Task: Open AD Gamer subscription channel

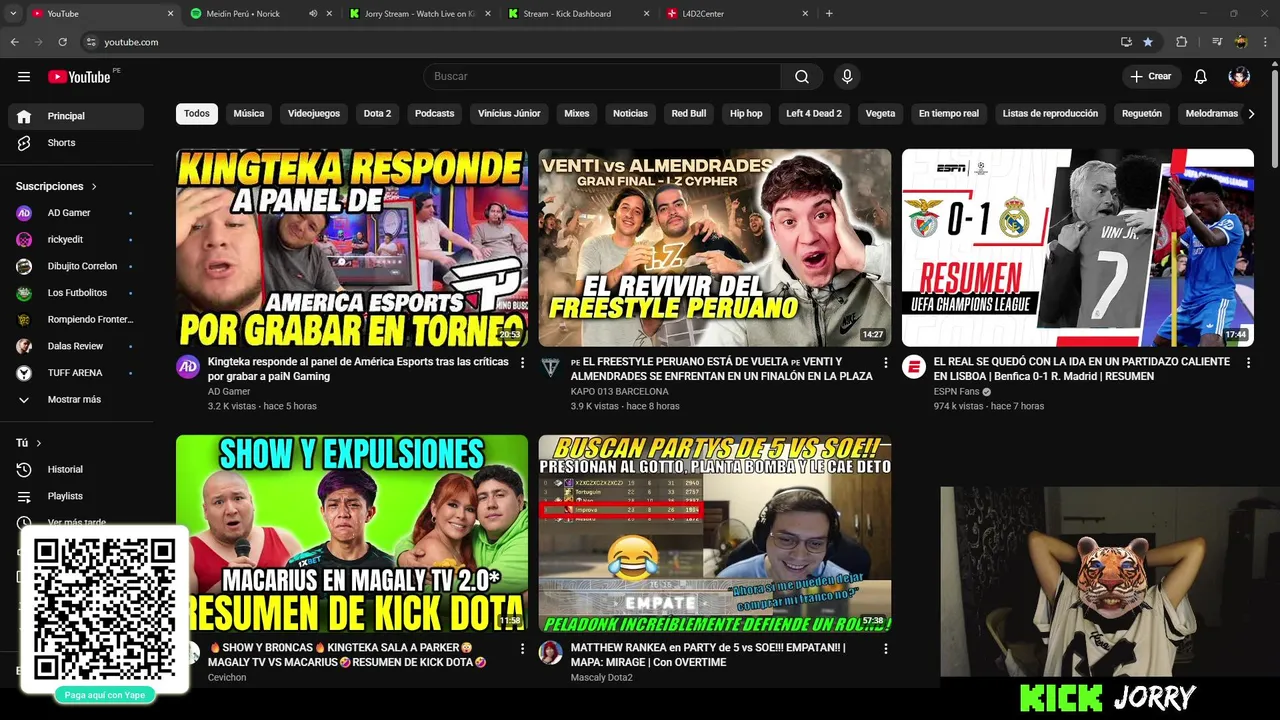Action: point(76,213)
